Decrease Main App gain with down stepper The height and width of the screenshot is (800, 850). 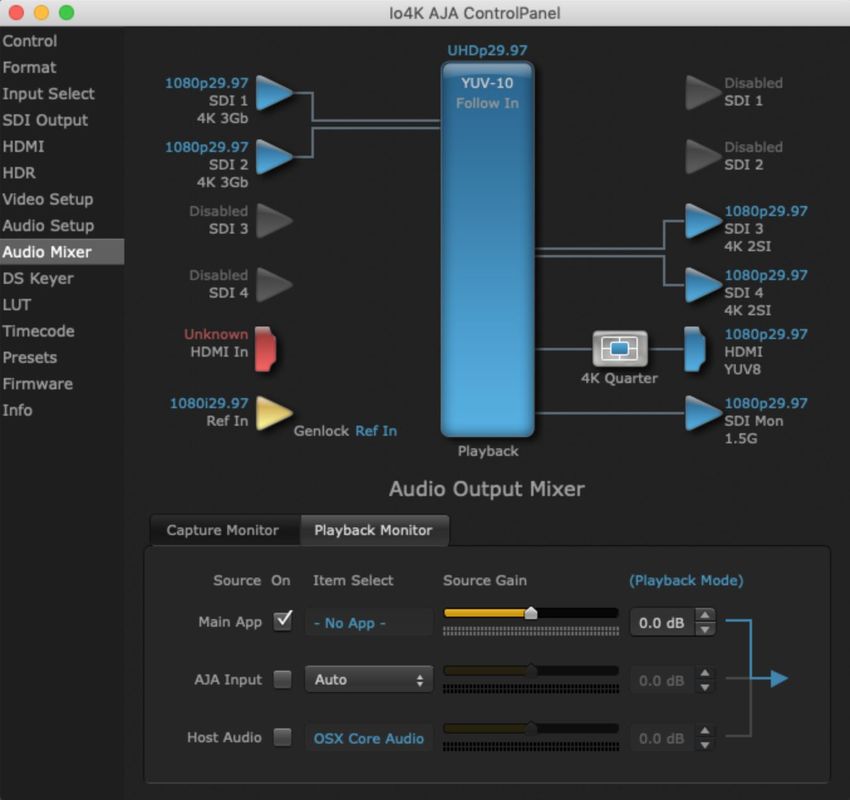[705, 629]
